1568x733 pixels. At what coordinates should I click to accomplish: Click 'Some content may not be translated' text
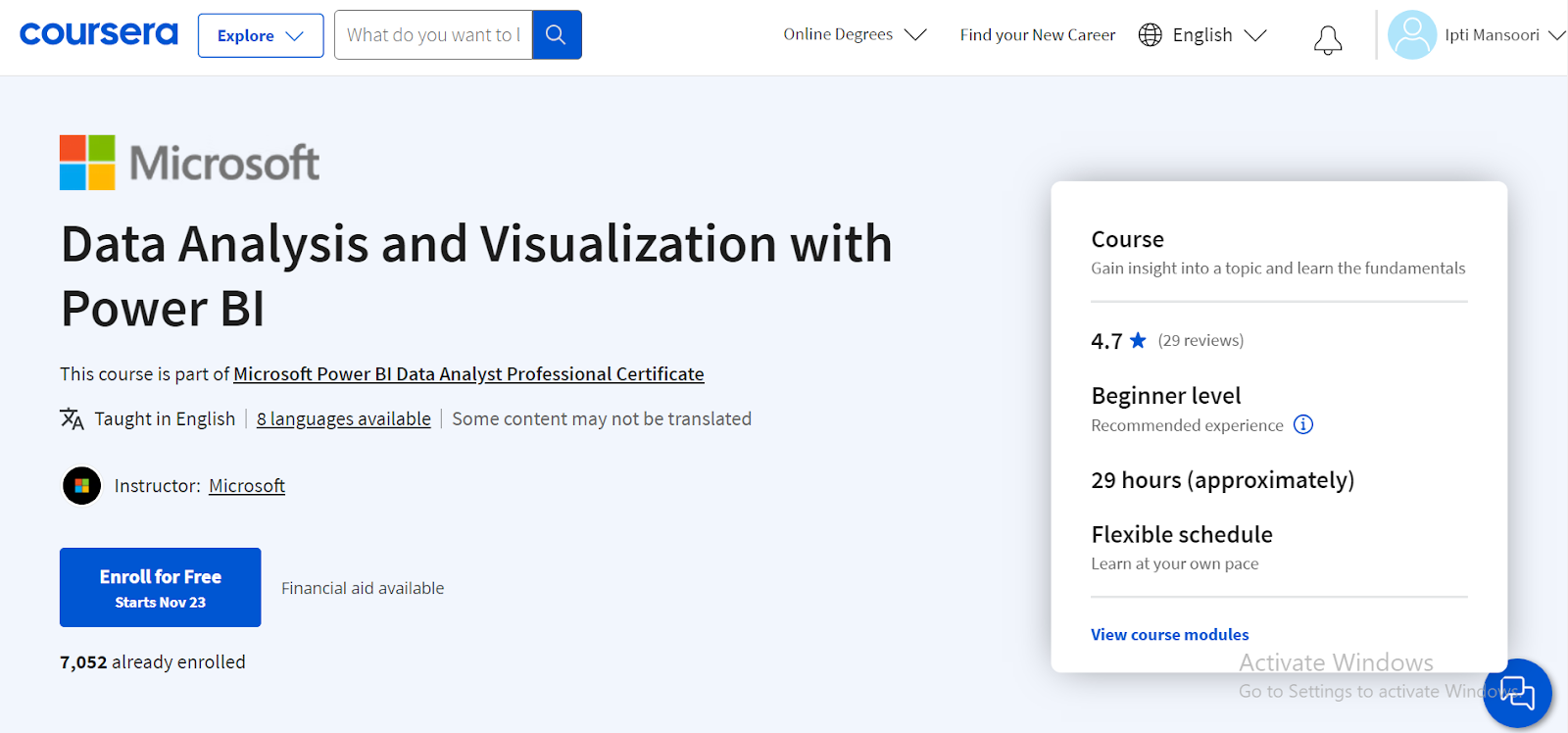602,419
